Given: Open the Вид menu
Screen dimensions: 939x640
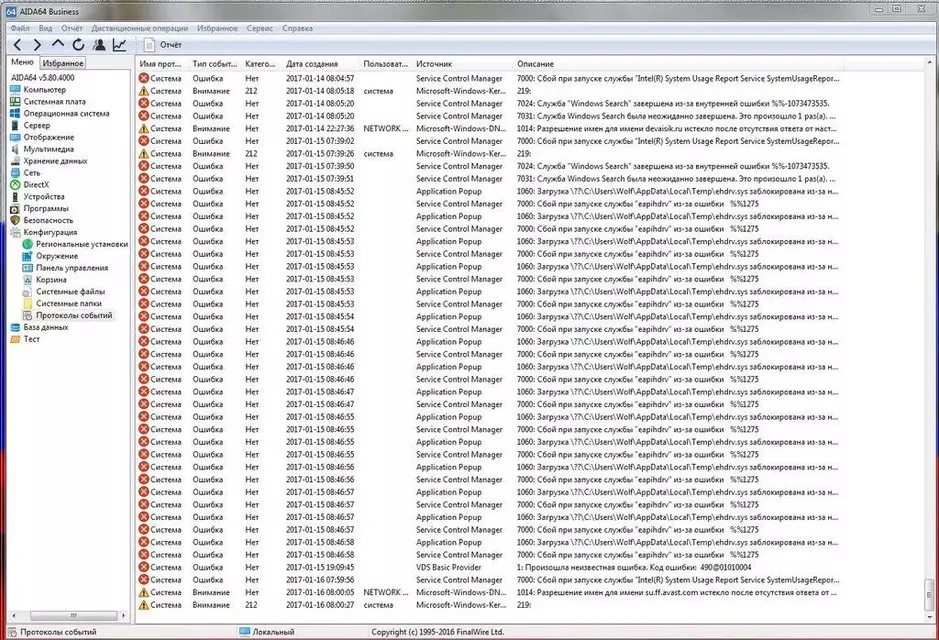Looking at the screenshot, I should point(46,28).
